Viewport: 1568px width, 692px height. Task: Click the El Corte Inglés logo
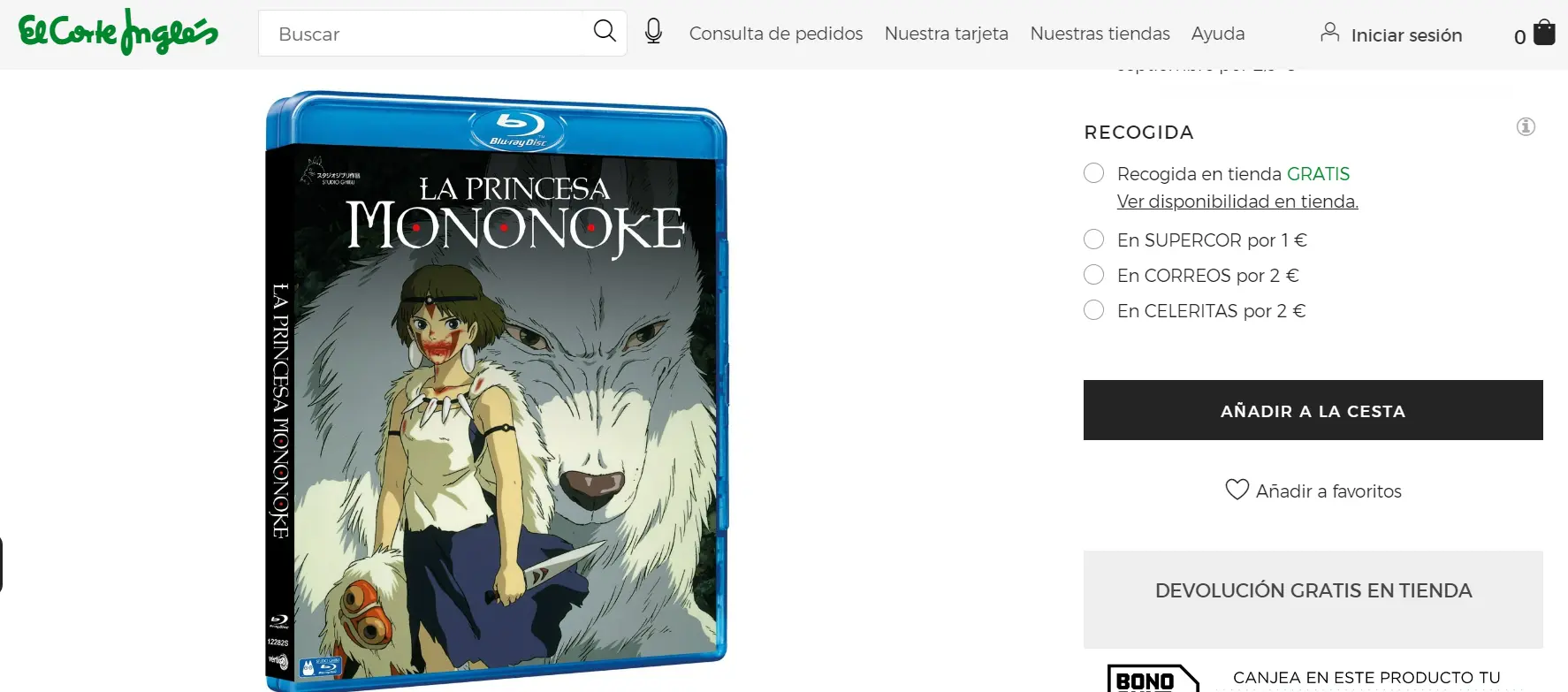(x=118, y=32)
